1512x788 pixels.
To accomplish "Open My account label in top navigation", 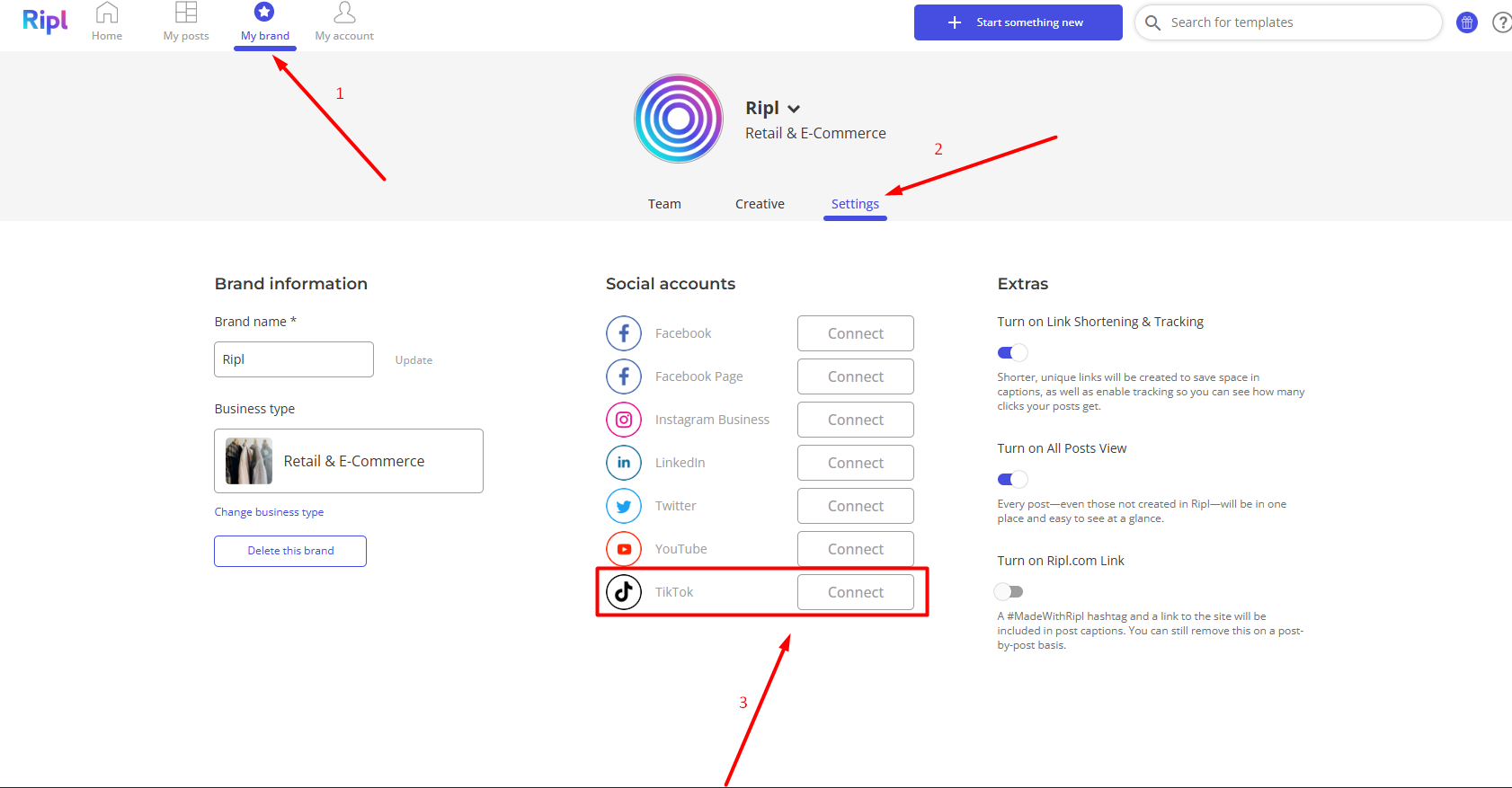I will 344,36.
